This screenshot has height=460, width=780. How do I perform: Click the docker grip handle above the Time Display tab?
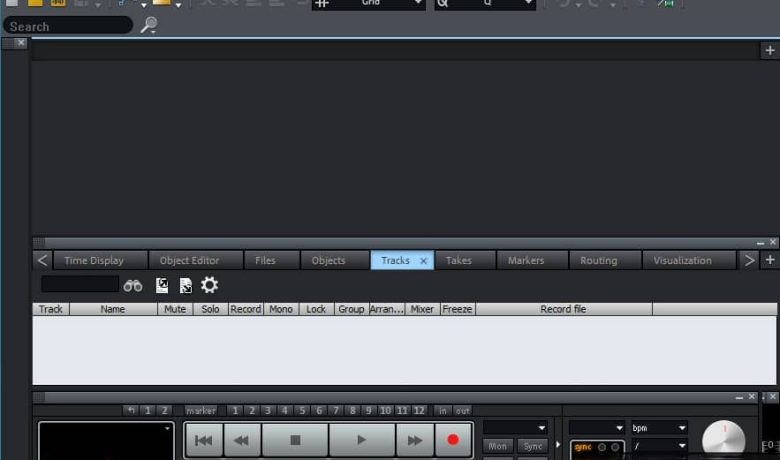tap(39, 243)
